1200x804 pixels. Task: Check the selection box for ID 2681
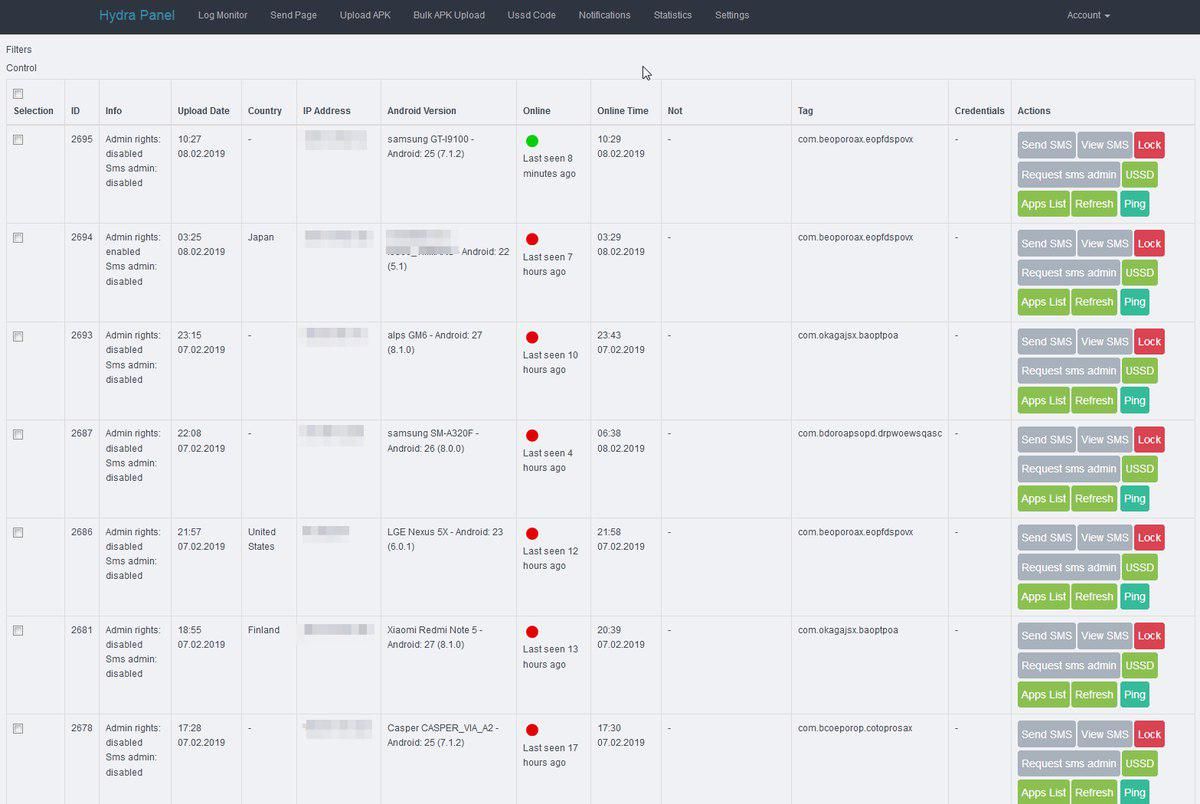[x=18, y=631]
